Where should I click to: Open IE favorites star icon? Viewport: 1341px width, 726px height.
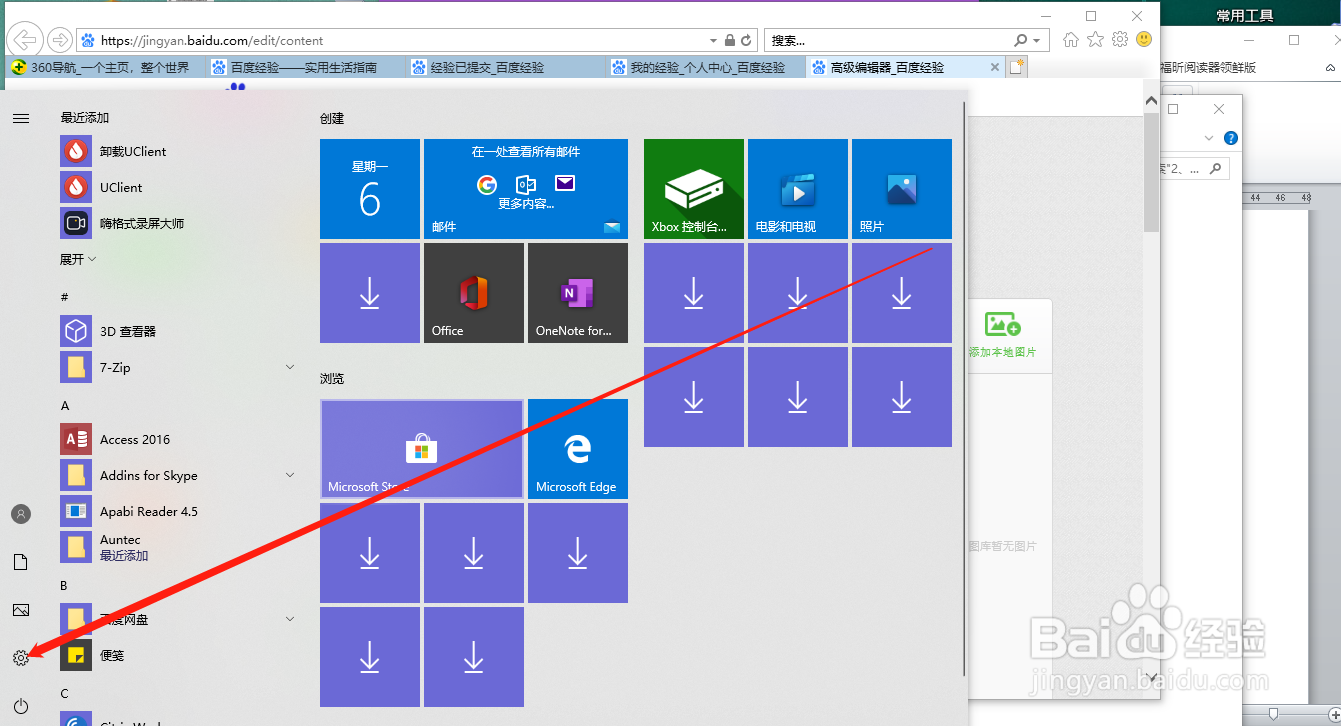tap(1096, 40)
